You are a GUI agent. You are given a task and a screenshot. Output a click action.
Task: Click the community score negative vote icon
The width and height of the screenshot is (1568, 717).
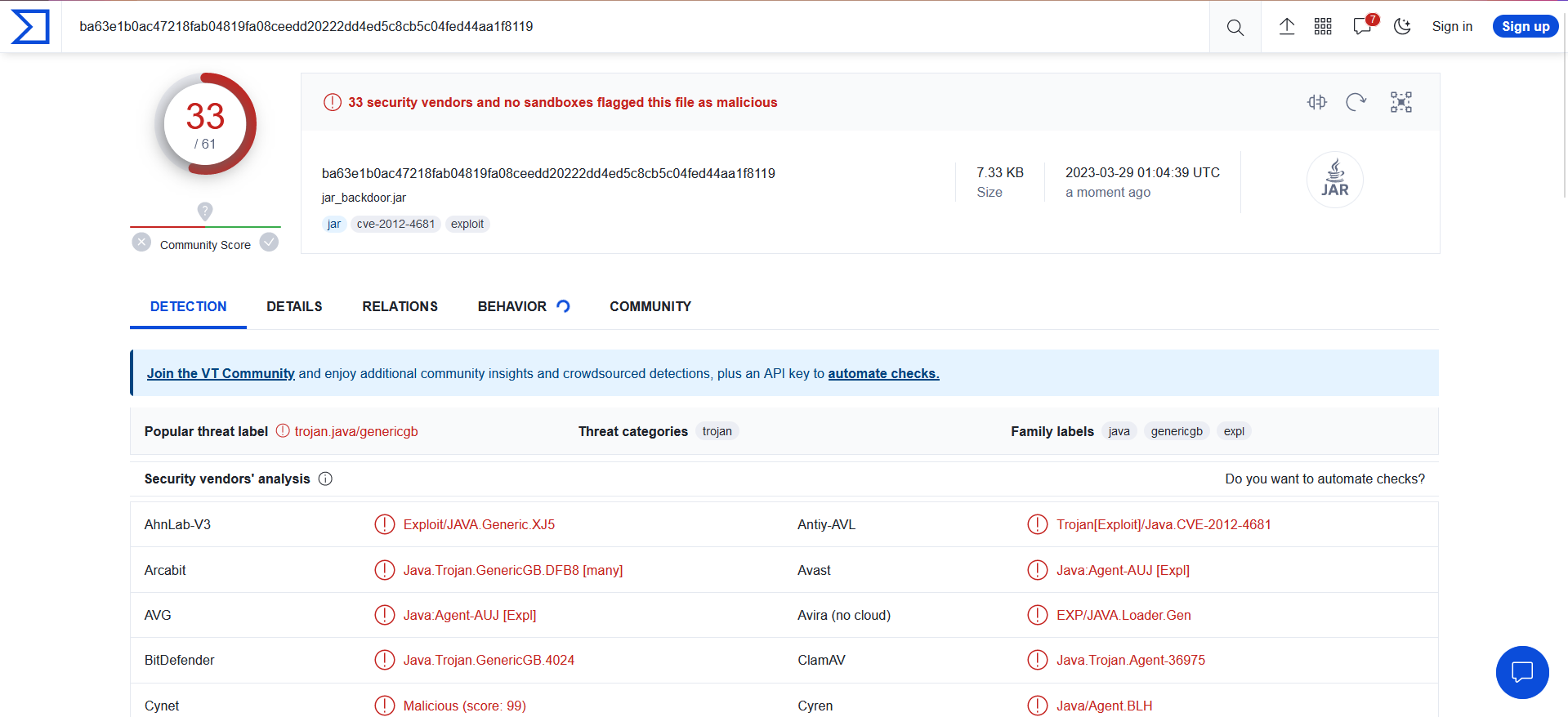coord(141,243)
